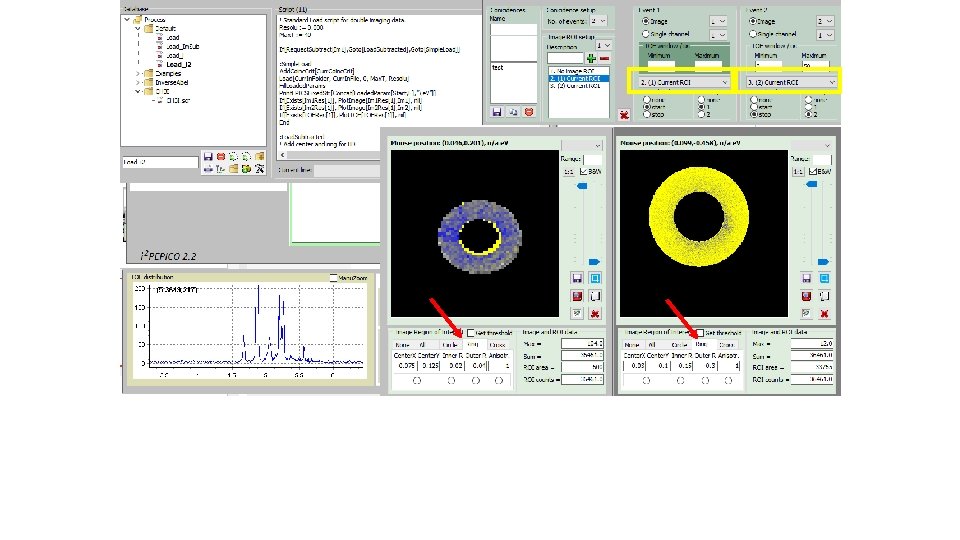
Task: Click the blue square icon in left image panel
Action: (594, 279)
